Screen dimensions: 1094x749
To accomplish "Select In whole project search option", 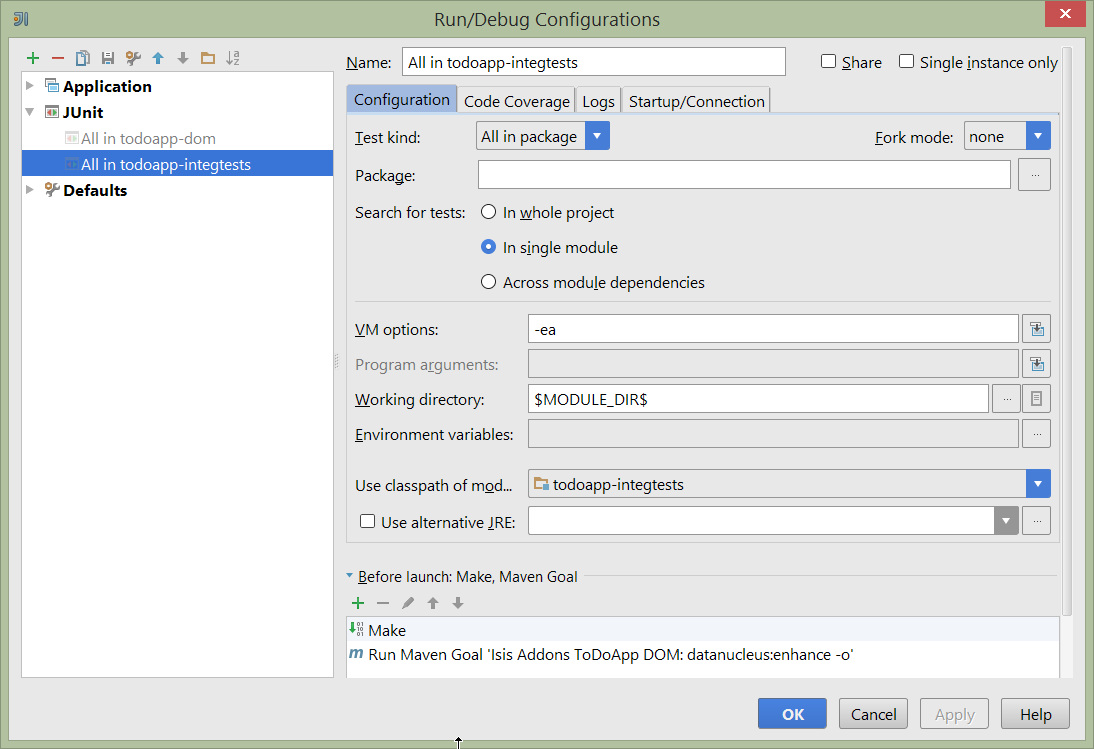I will coord(488,212).
